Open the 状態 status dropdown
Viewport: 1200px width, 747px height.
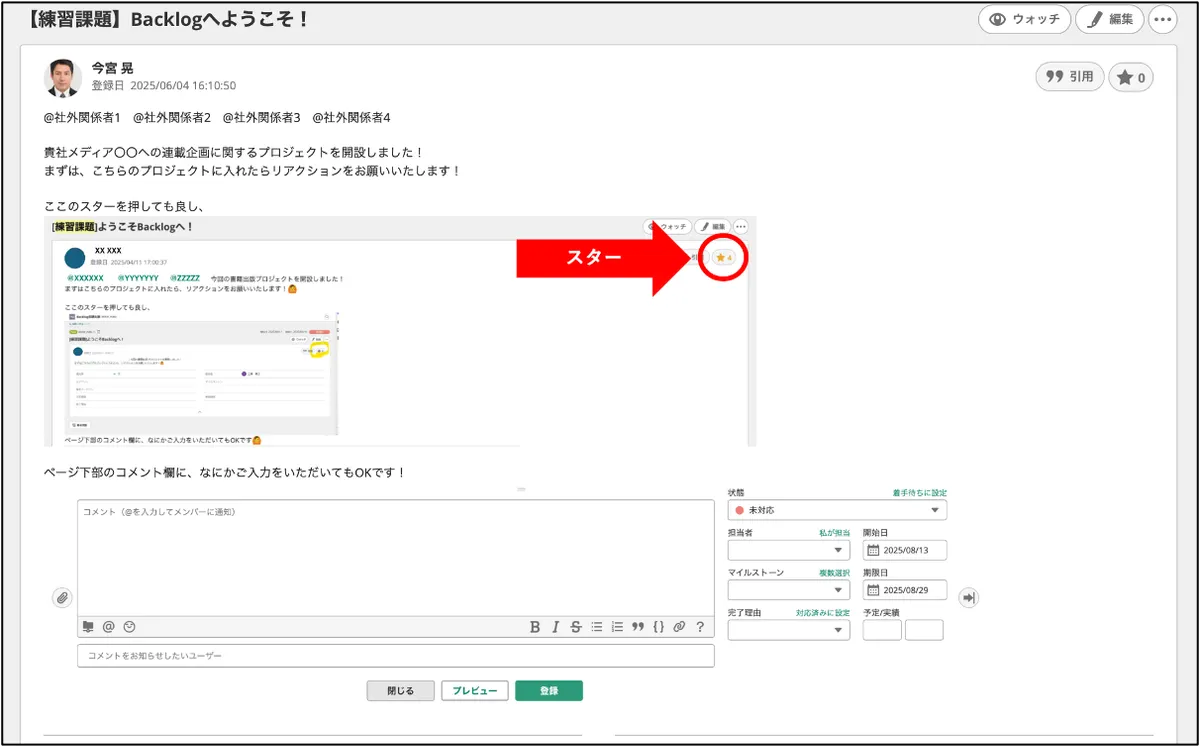[837, 510]
